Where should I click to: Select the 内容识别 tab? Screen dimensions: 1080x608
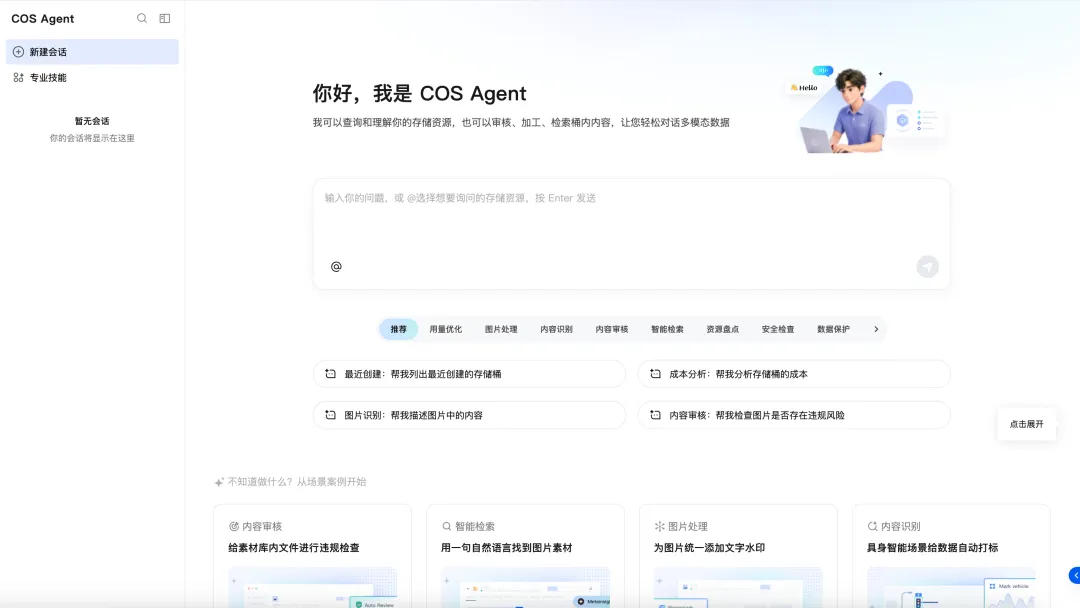click(556, 329)
